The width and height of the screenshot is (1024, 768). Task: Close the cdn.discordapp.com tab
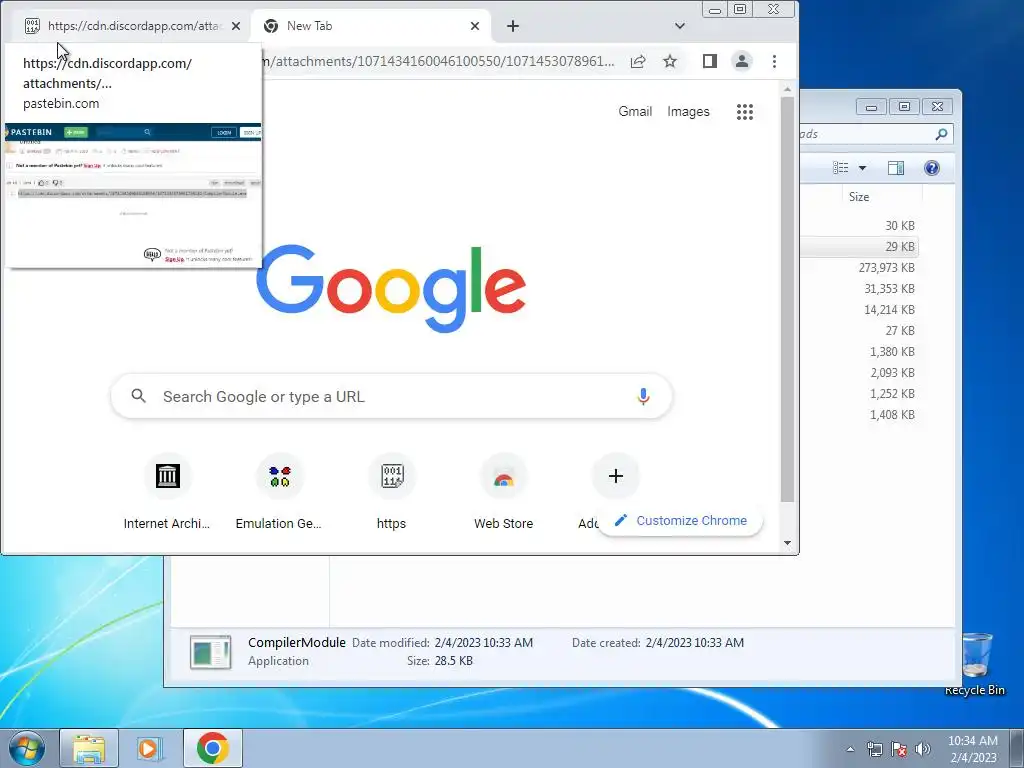(x=236, y=26)
